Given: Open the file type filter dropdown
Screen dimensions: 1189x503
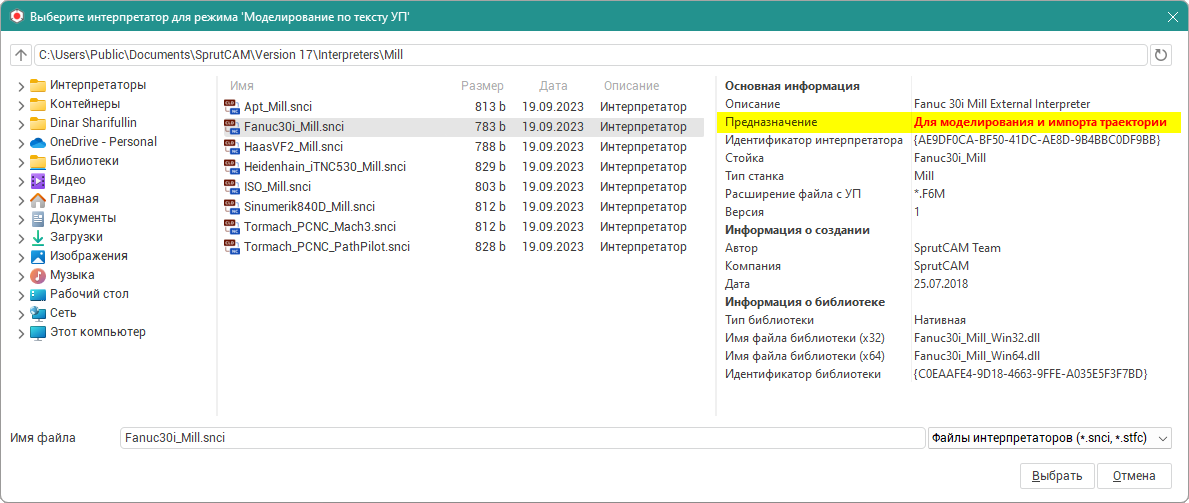Looking at the screenshot, I should coord(1049,438).
